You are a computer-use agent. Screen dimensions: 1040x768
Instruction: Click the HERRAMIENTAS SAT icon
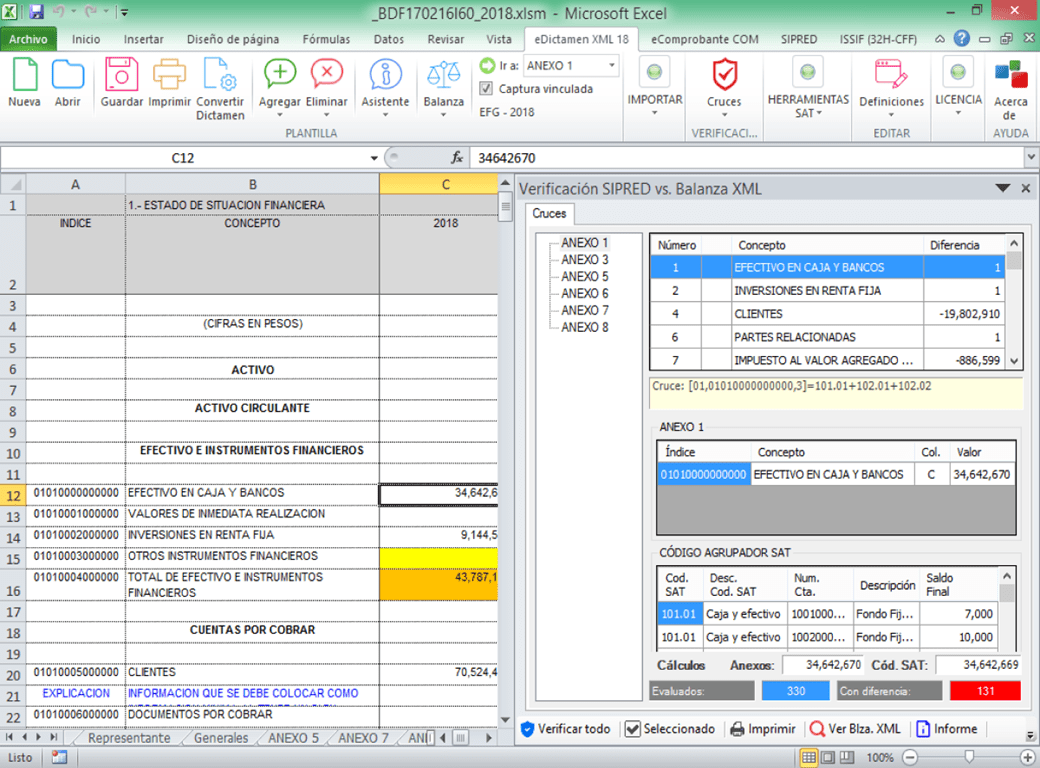pyautogui.click(x=807, y=72)
